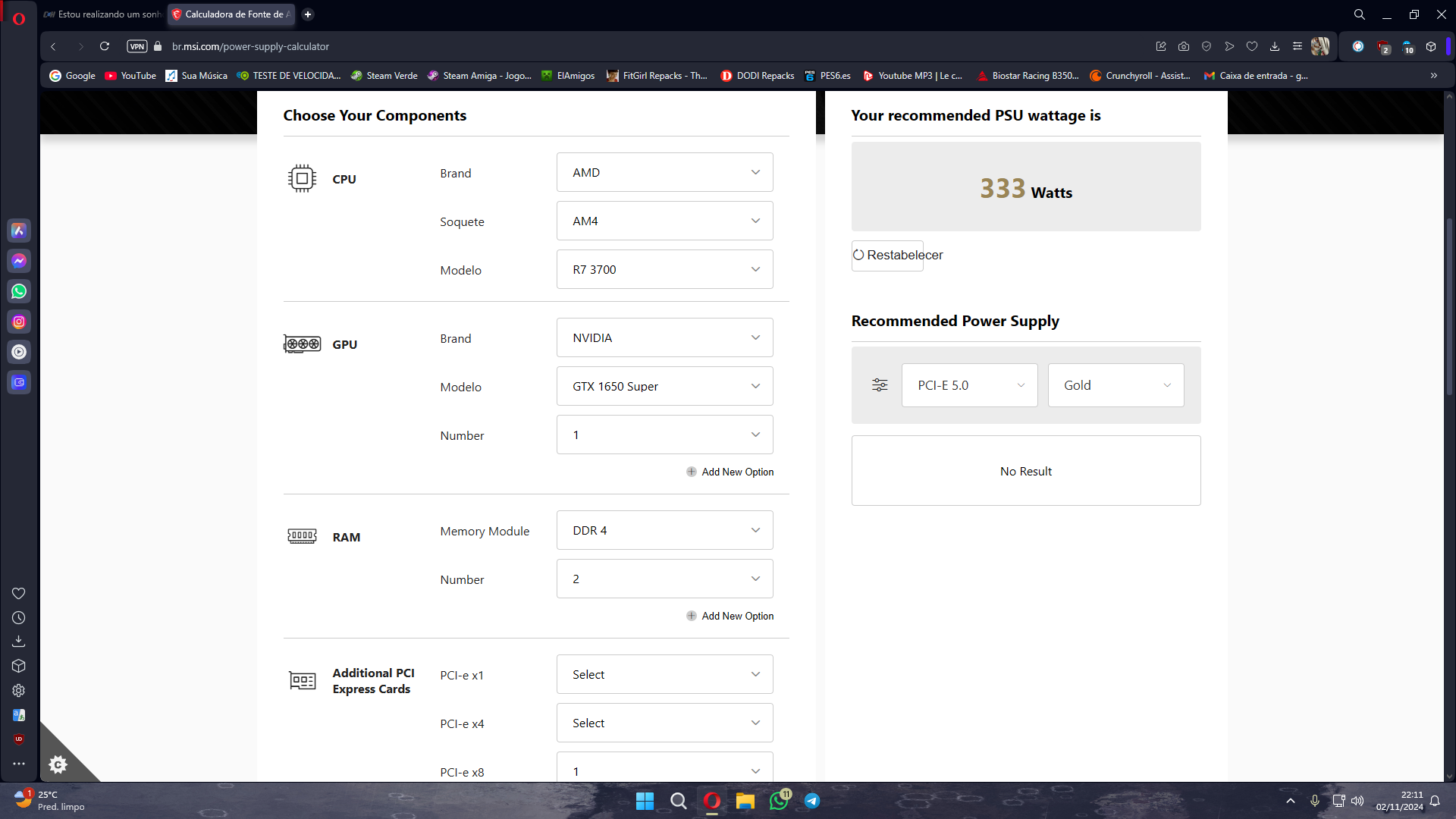Open Messenger in the Opera sidebar
This screenshot has width=1456, height=819.
[x=19, y=261]
